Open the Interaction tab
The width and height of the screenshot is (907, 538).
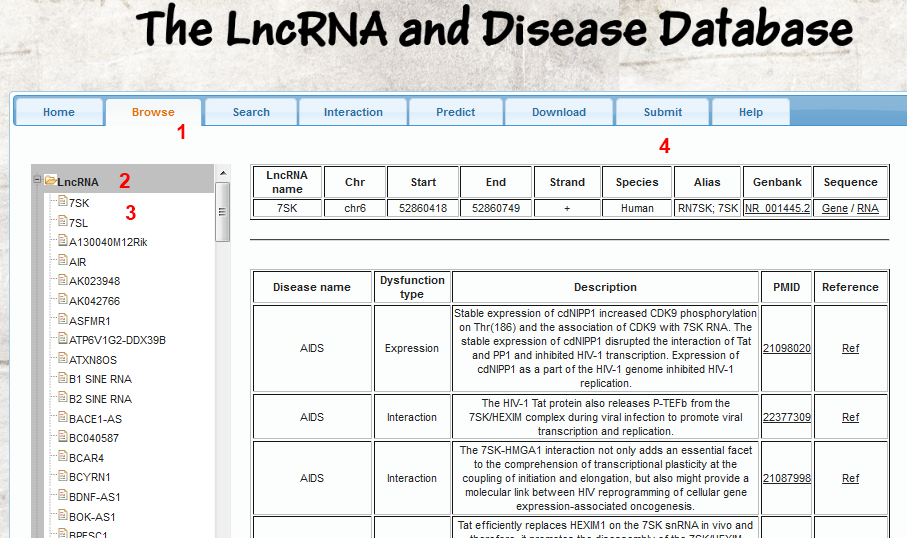pyautogui.click(x=353, y=112)
